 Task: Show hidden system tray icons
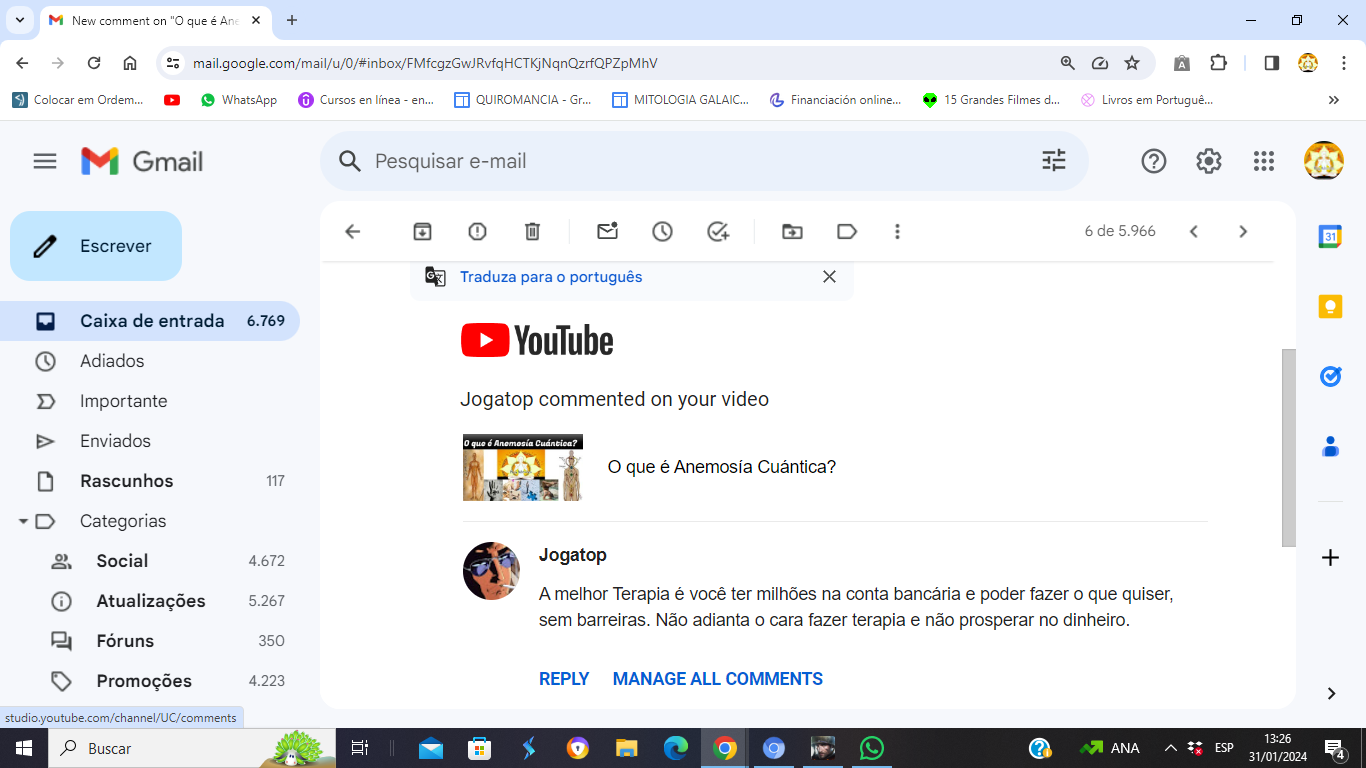[x=1170, y=748]
